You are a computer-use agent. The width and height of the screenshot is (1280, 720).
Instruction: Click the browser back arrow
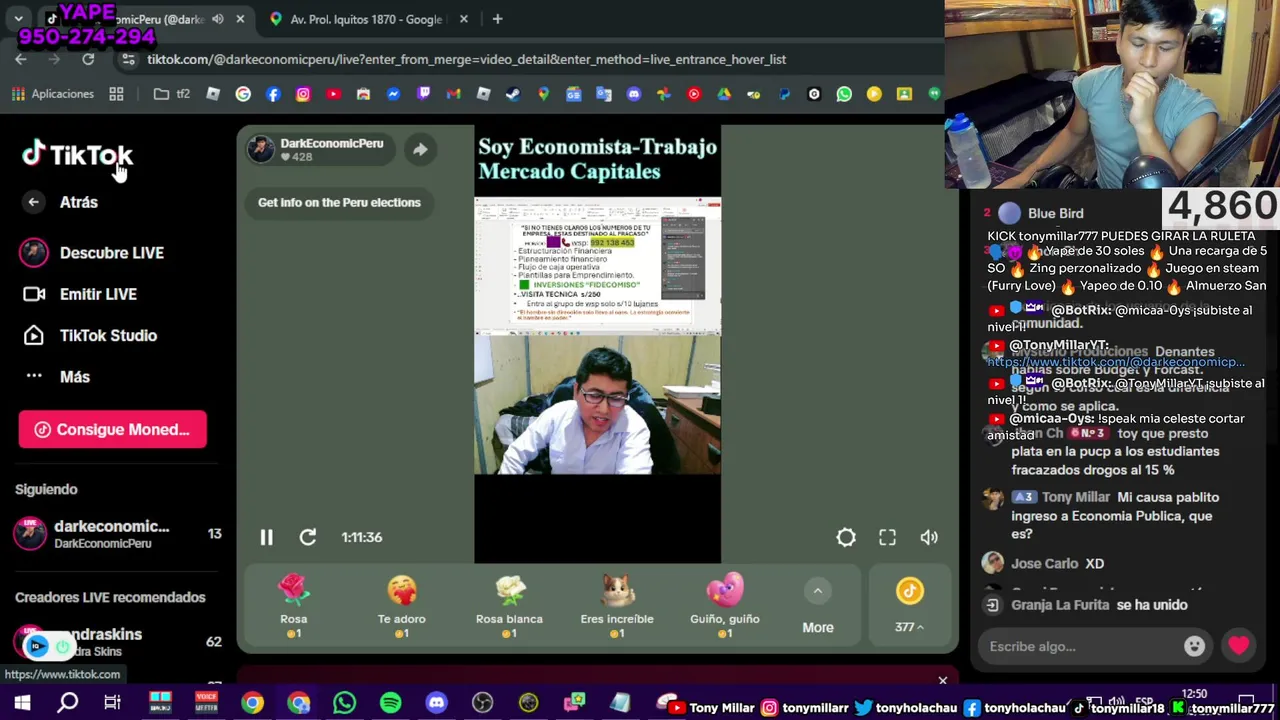click(21, 60)
